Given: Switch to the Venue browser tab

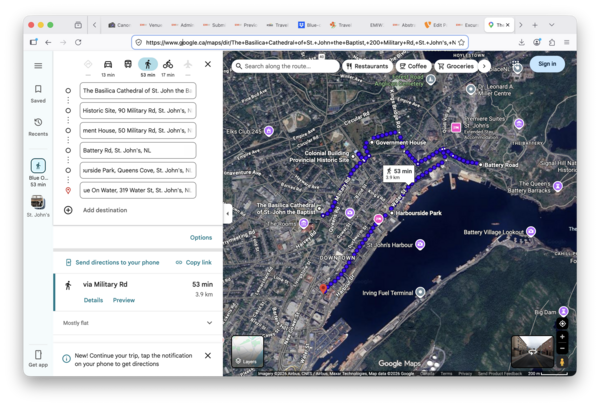Looking at the screenshot, I should click(x=151, y=25).
